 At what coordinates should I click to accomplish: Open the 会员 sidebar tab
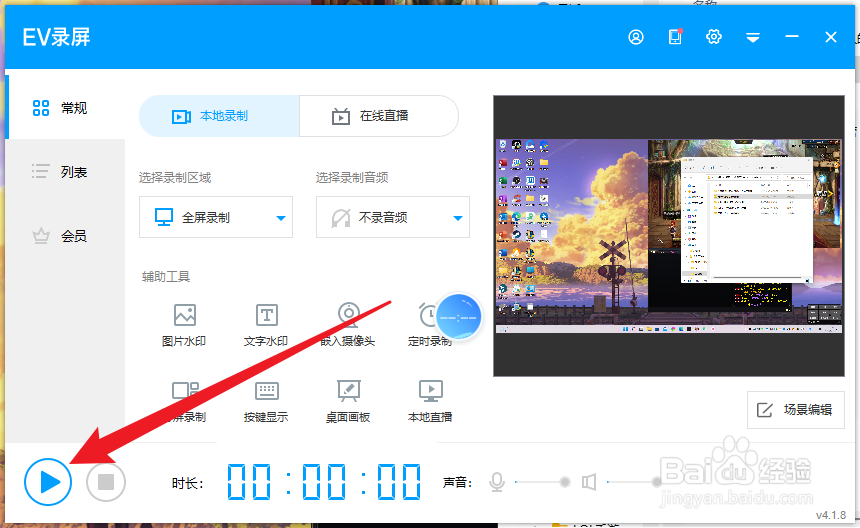[65, 236]
